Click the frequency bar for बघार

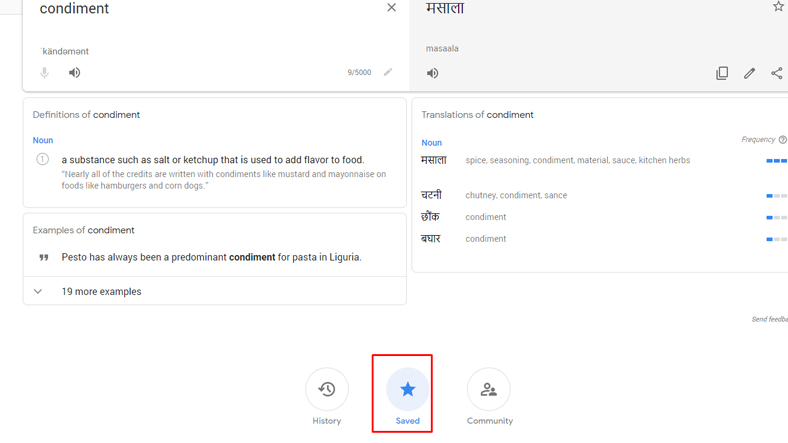(777, 240)
